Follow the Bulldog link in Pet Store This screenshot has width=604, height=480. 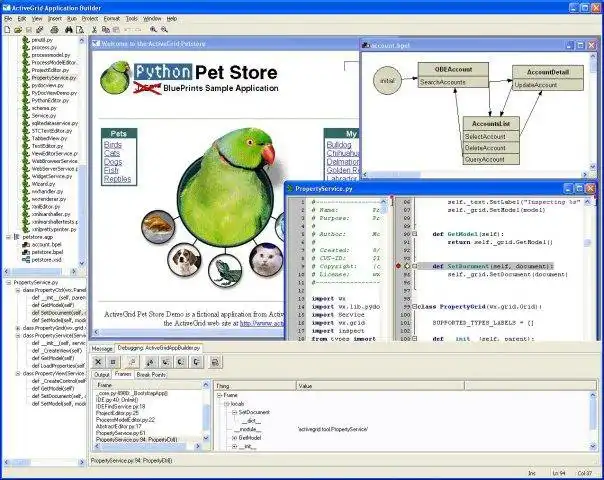(339, 145)
